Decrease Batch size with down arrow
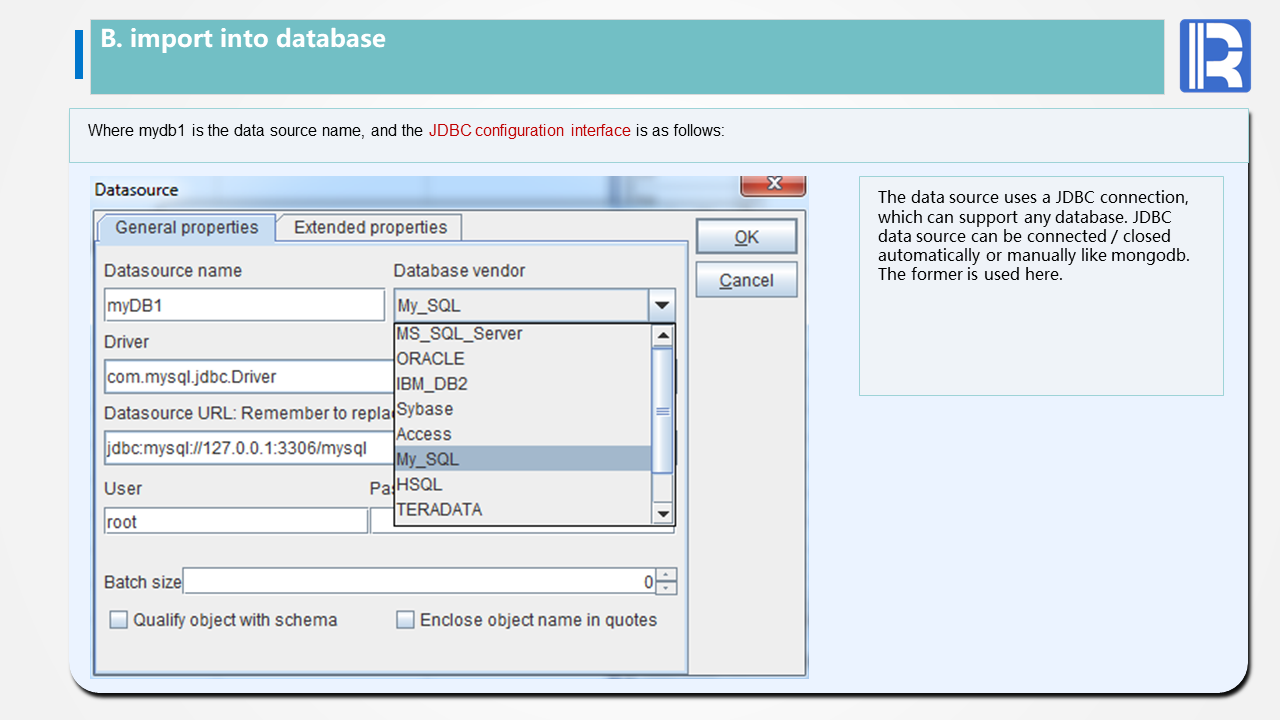This screenshot has width=1280, height=720. point(667,587)
